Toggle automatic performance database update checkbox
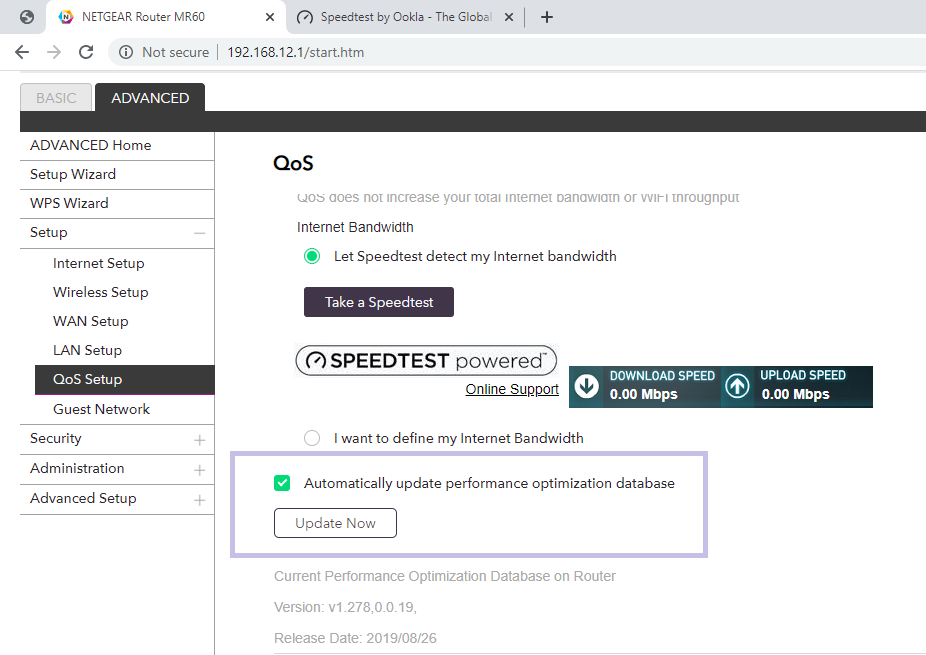This screenshot has height=655, width=926. tap(282, 483)
